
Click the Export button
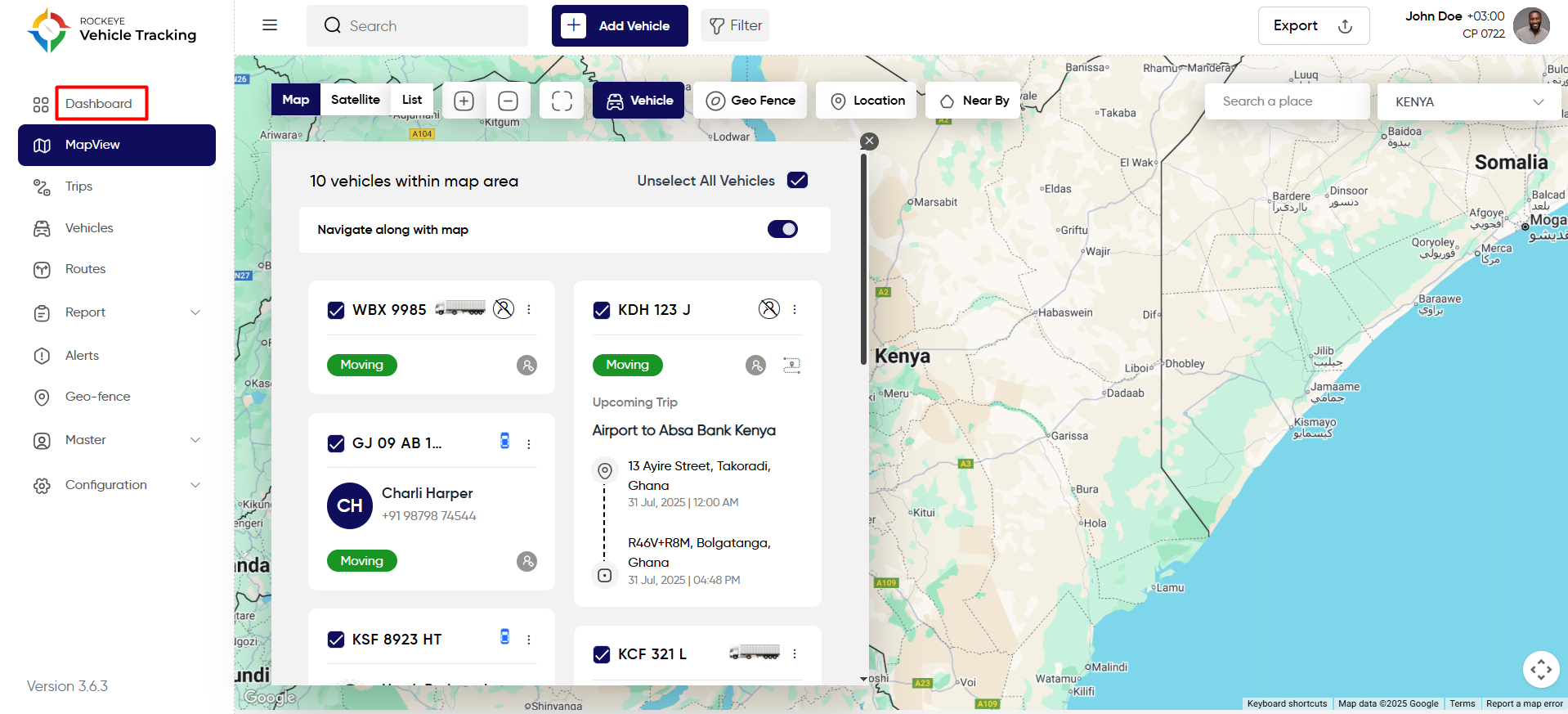1314,25
